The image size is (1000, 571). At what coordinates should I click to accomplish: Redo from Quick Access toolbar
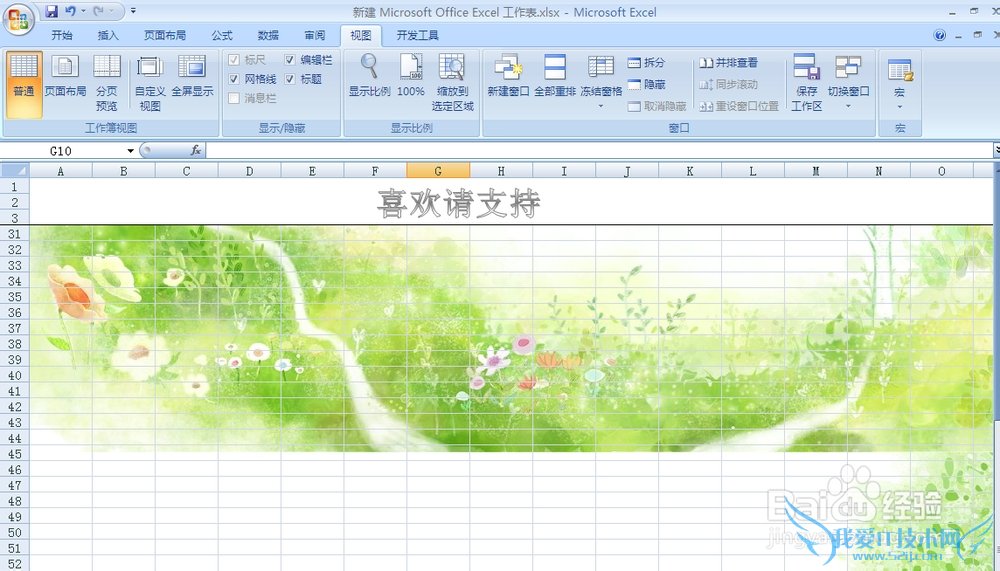point(99,11)
